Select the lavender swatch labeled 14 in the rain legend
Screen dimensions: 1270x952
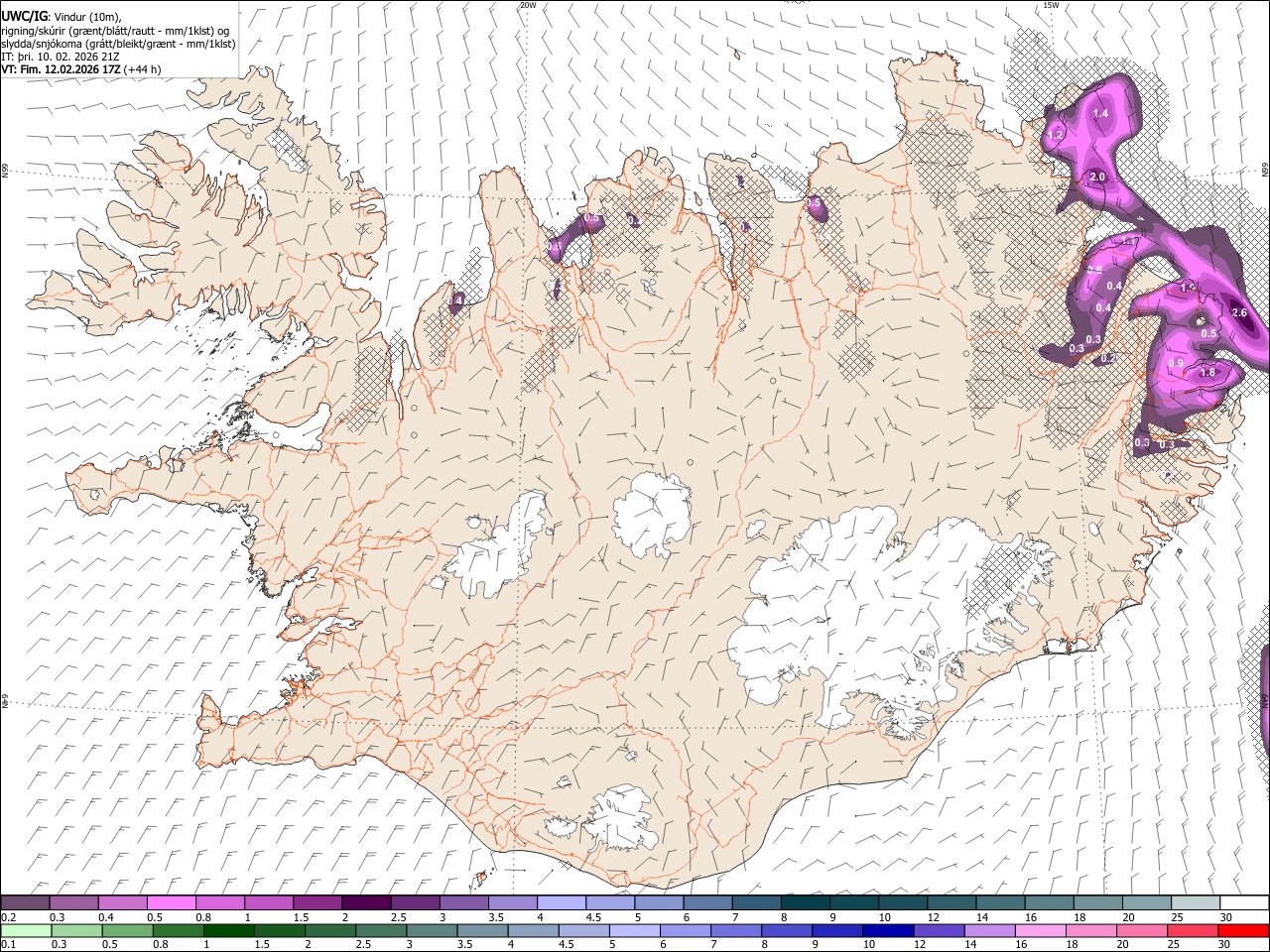990,930
